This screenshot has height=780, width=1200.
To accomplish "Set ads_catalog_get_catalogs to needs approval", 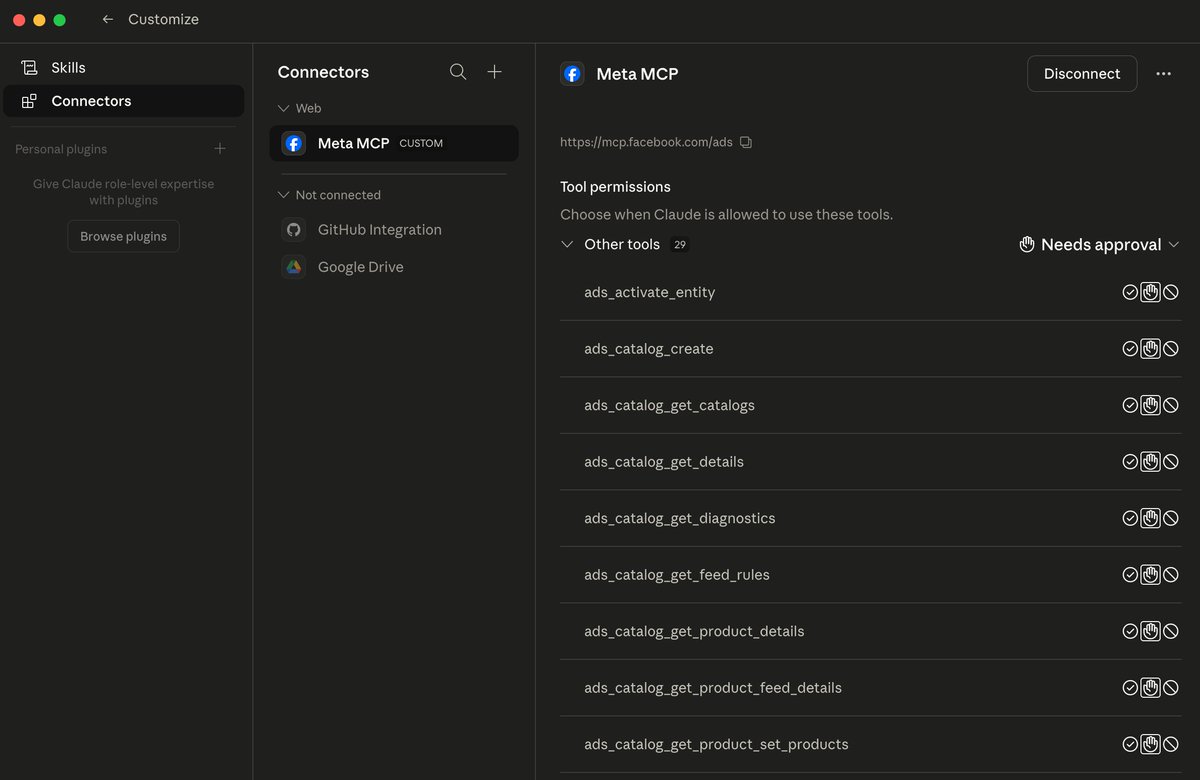I will (1151, 405).
